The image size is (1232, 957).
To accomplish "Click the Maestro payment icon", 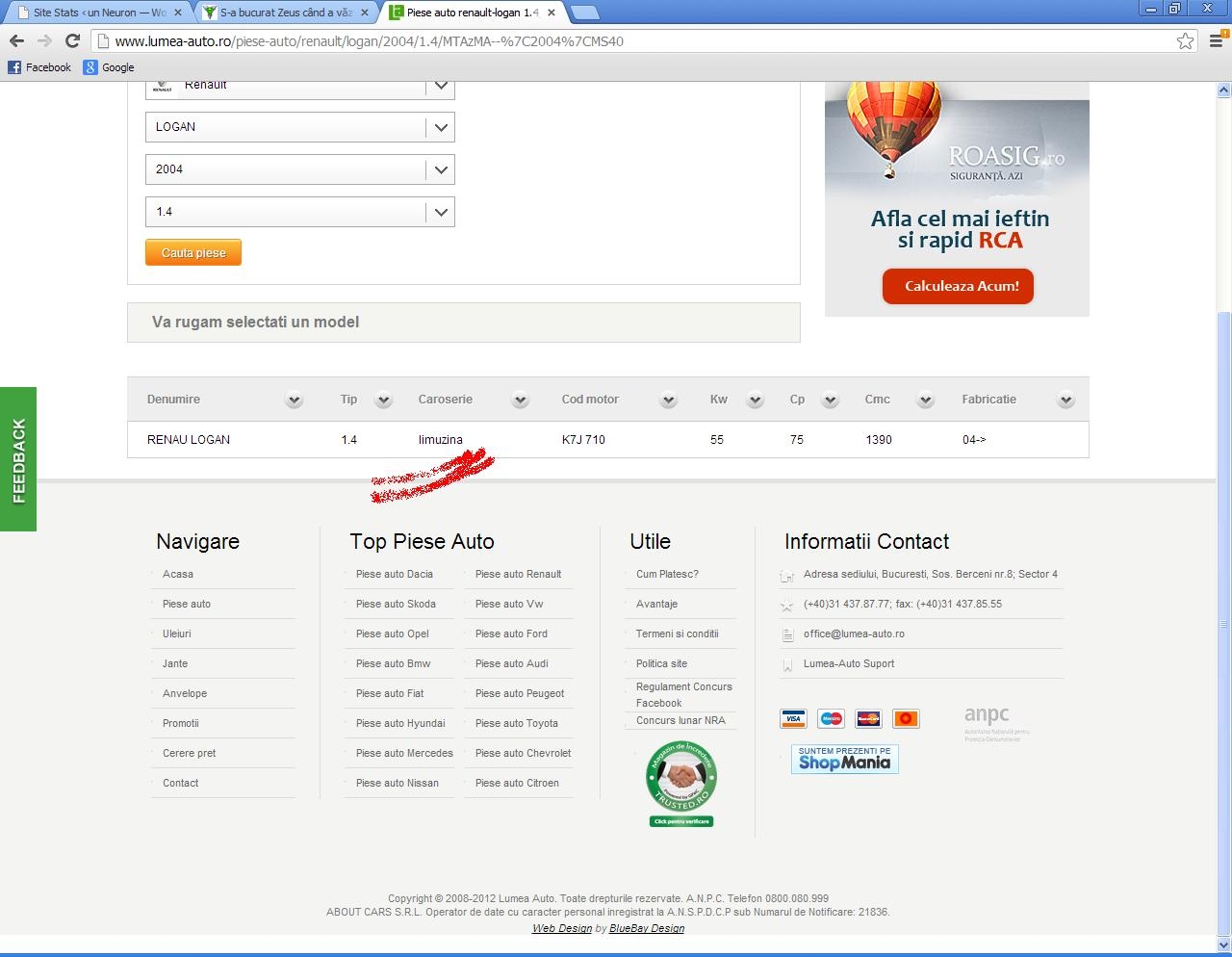I will (831, 718).
